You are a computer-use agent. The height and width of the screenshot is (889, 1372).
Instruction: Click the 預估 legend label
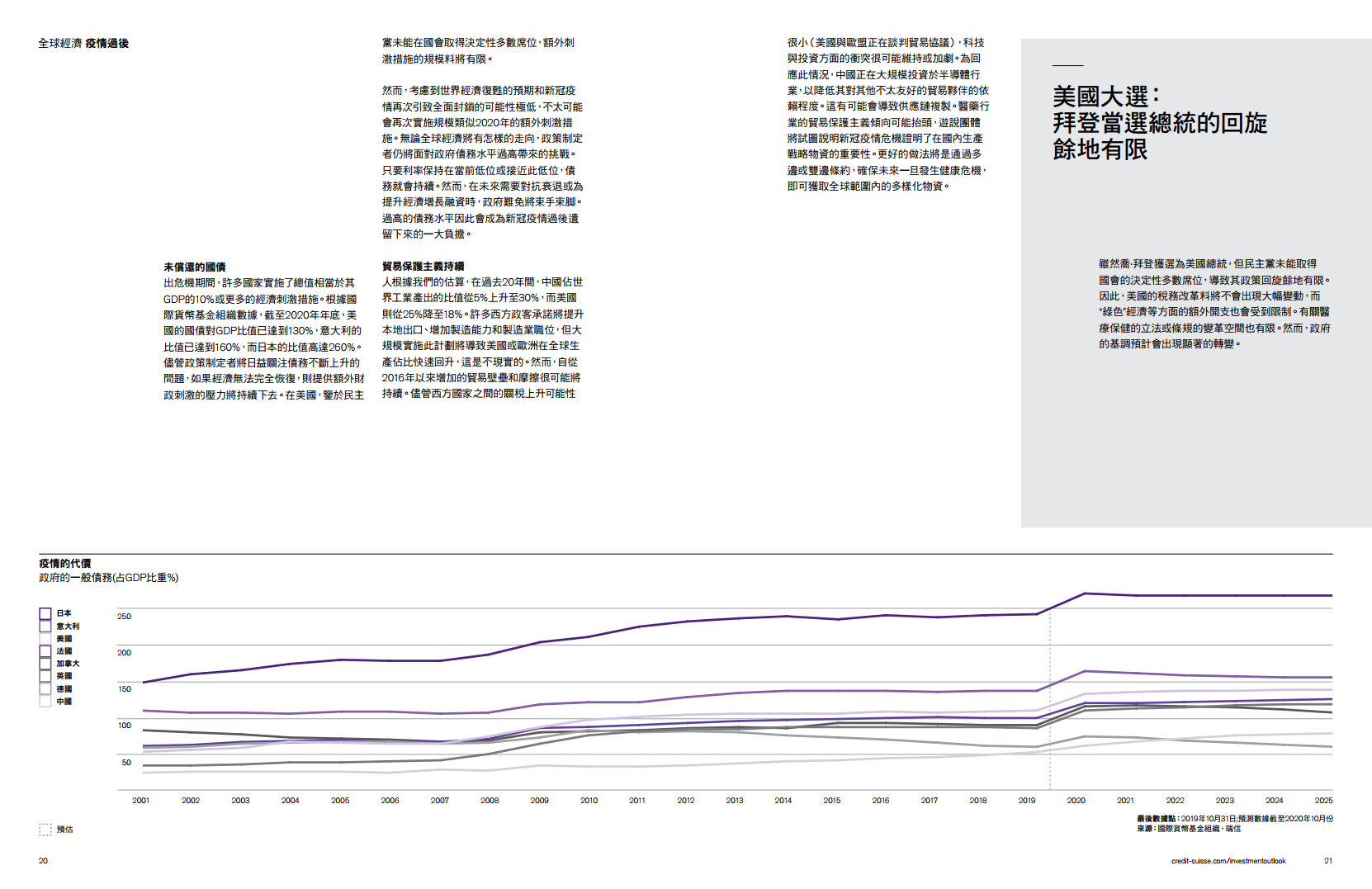[65, 830]
